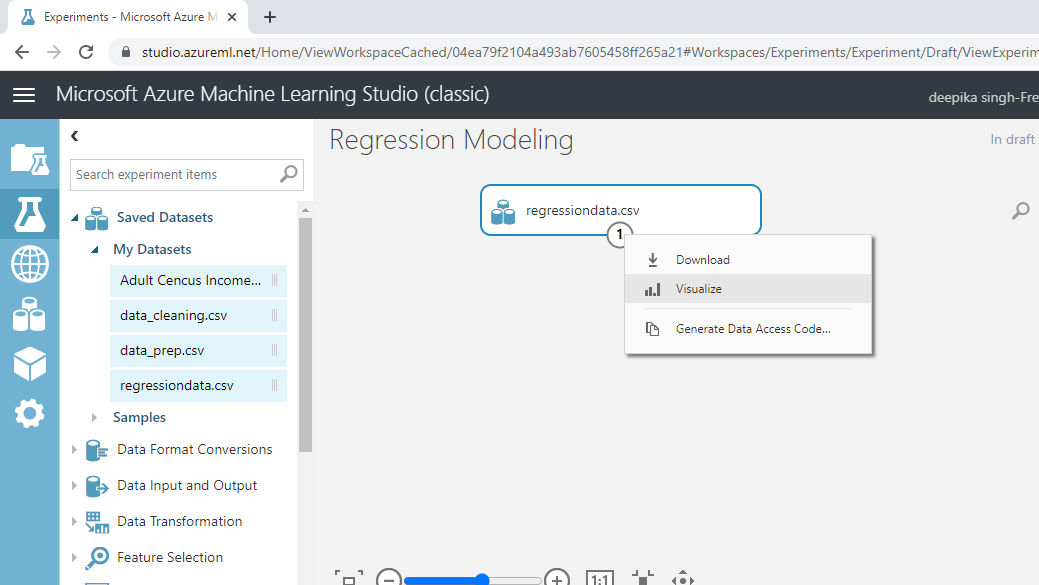Click the regressiondata.csv module on canvas
1039x585 pixels.
621,210
